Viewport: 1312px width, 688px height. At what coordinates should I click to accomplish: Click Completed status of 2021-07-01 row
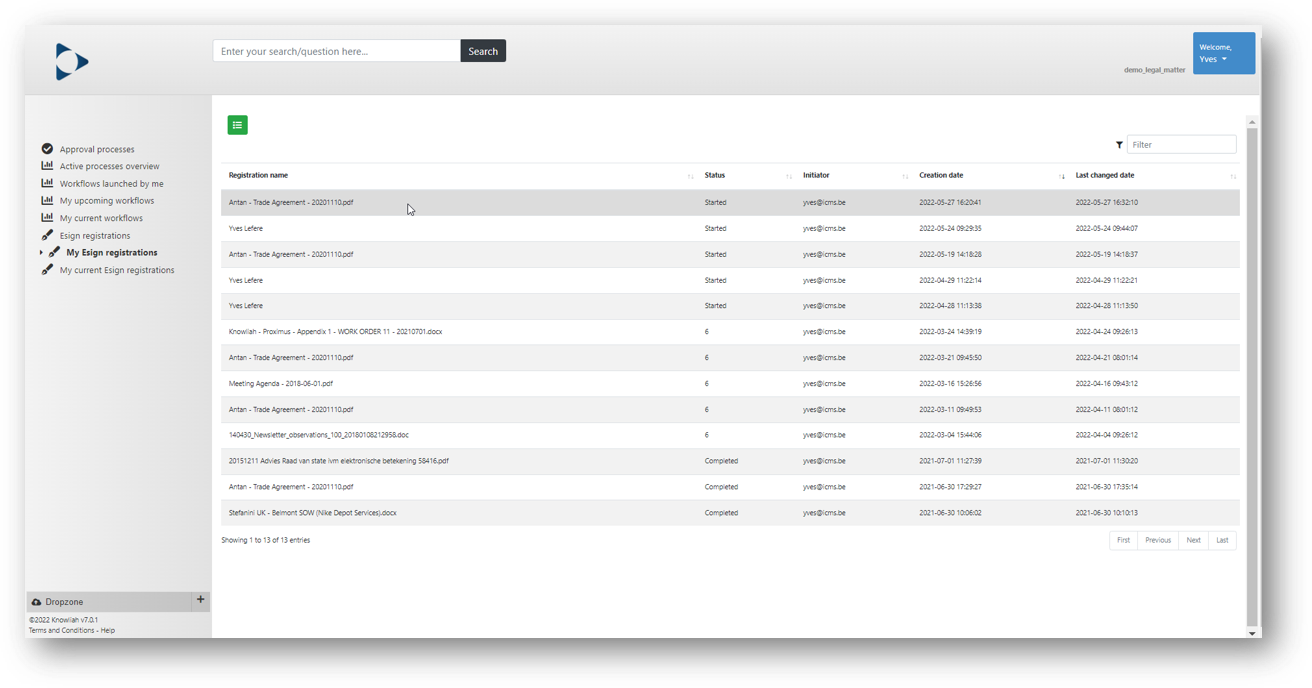721,461
